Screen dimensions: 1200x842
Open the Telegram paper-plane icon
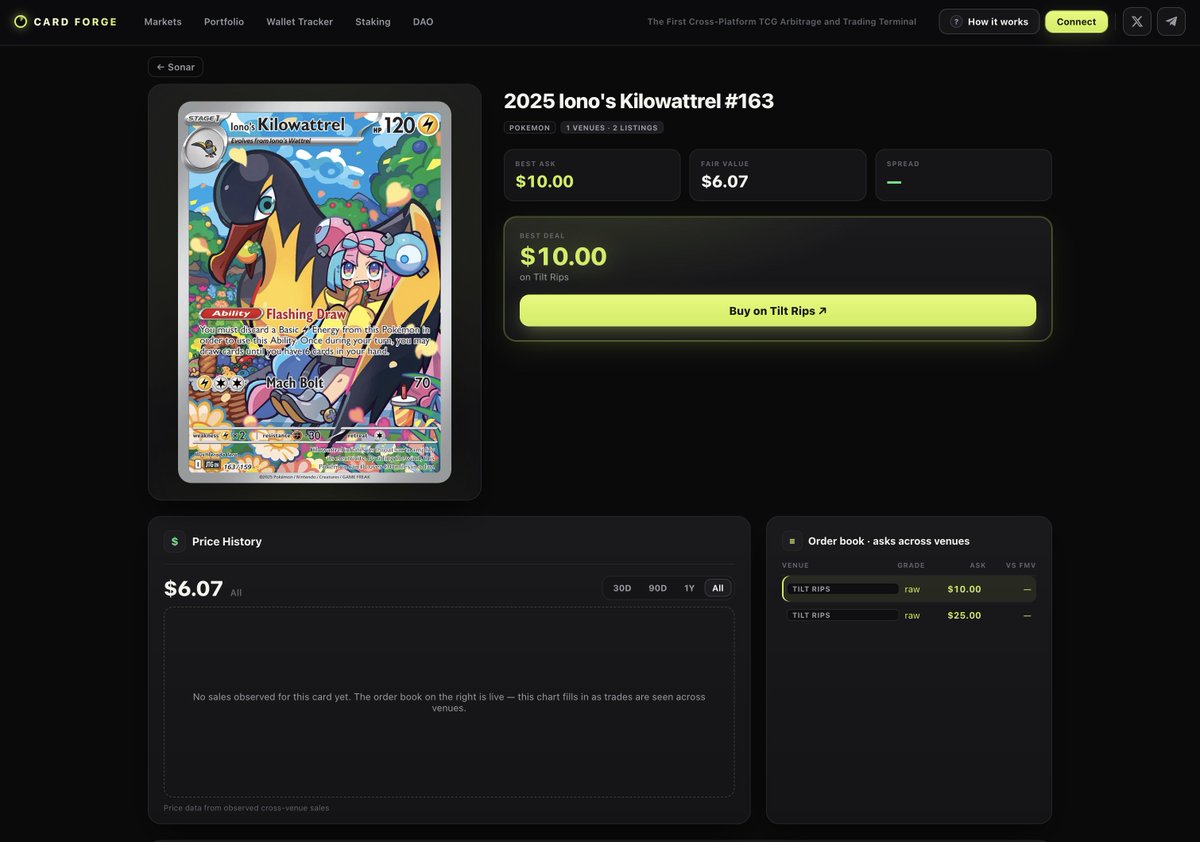tap(1171, 21)
